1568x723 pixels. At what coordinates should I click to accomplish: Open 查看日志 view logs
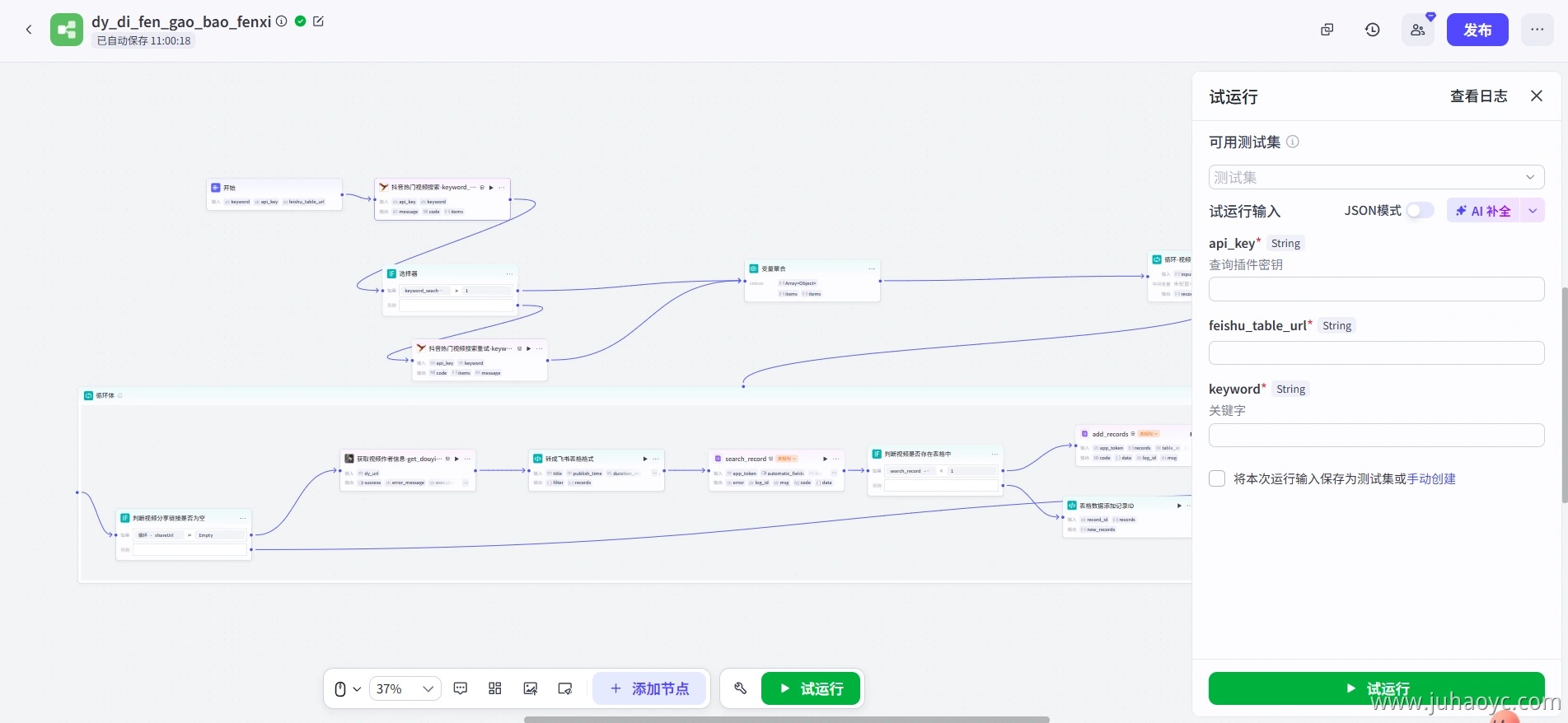pyautogui.click(x=1478, y=96)
